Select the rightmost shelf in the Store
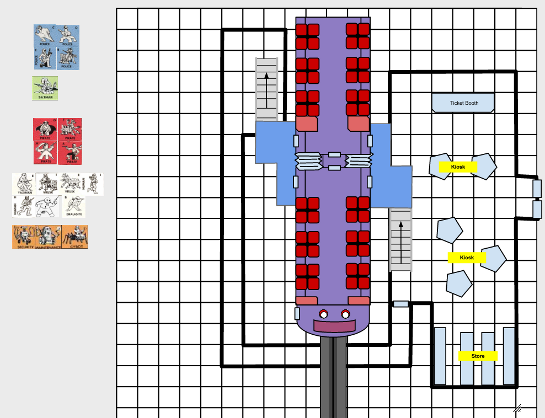The image size is (545, 418). (509, 356)
